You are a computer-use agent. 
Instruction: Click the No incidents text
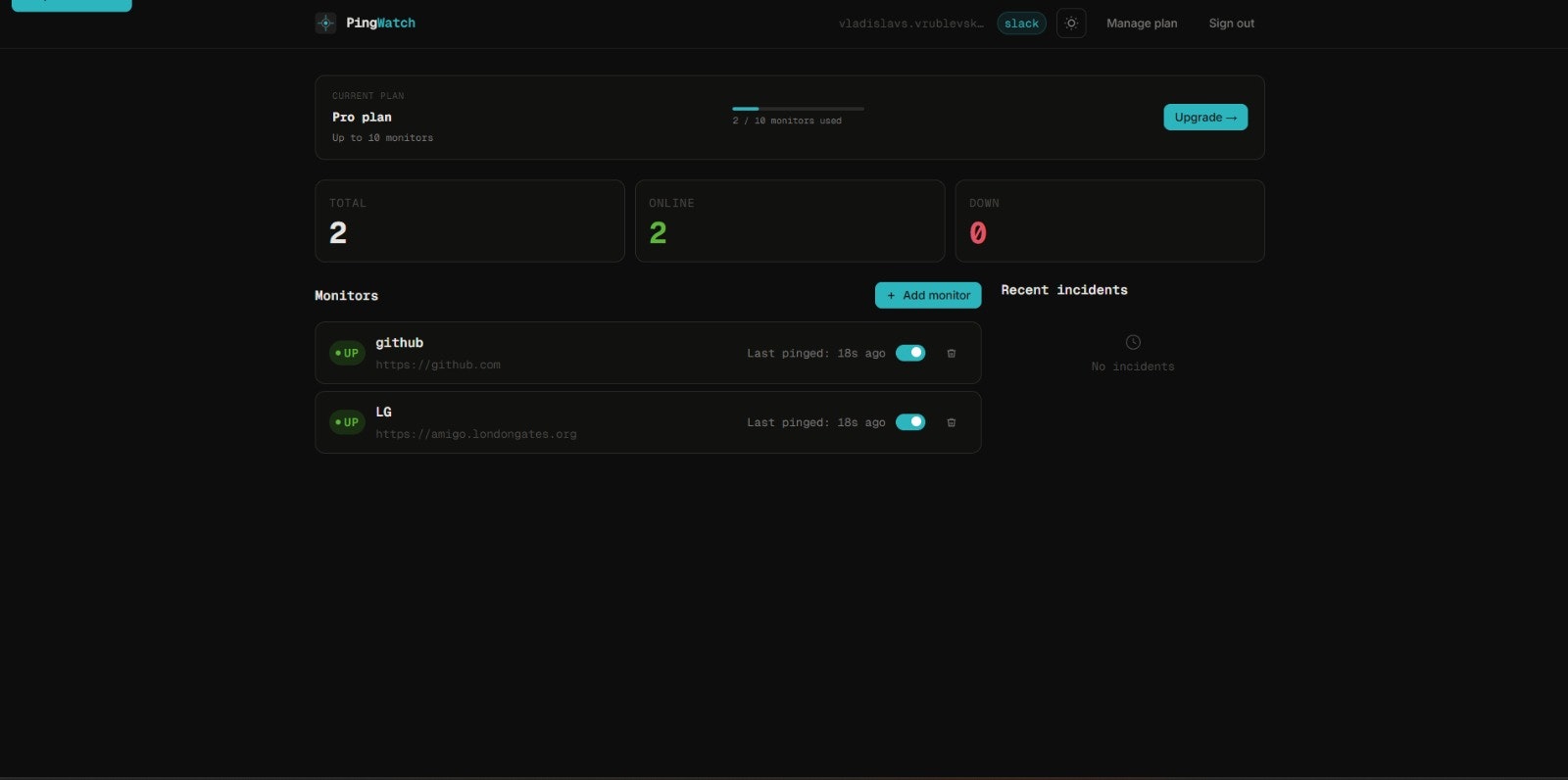[x=1133, y=366]
